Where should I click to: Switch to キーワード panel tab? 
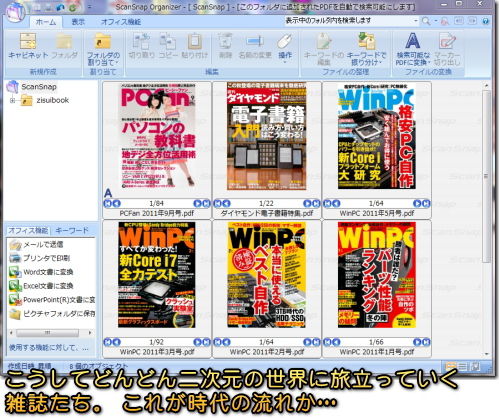72,230
